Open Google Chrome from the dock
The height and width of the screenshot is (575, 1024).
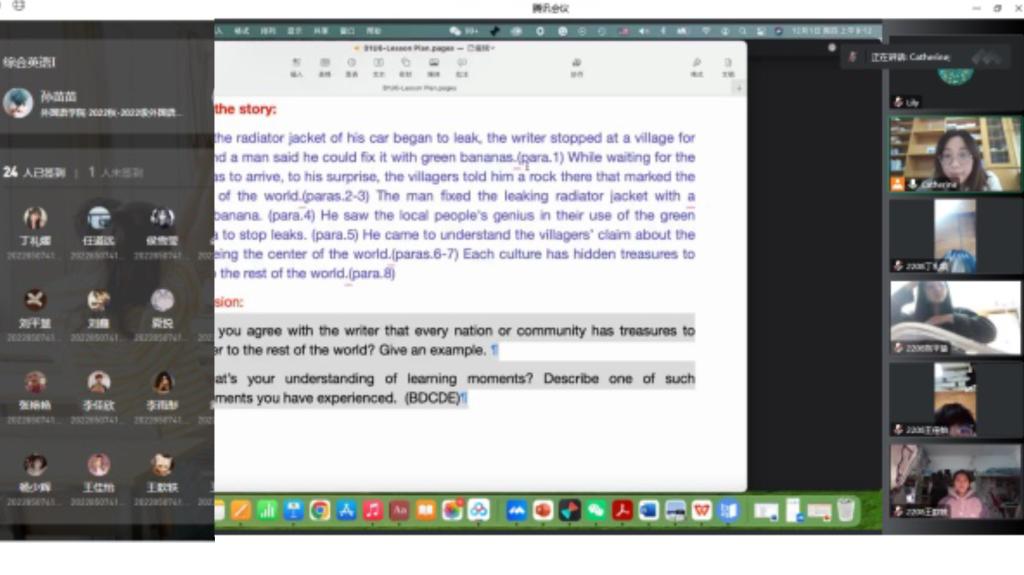[320, 511]
